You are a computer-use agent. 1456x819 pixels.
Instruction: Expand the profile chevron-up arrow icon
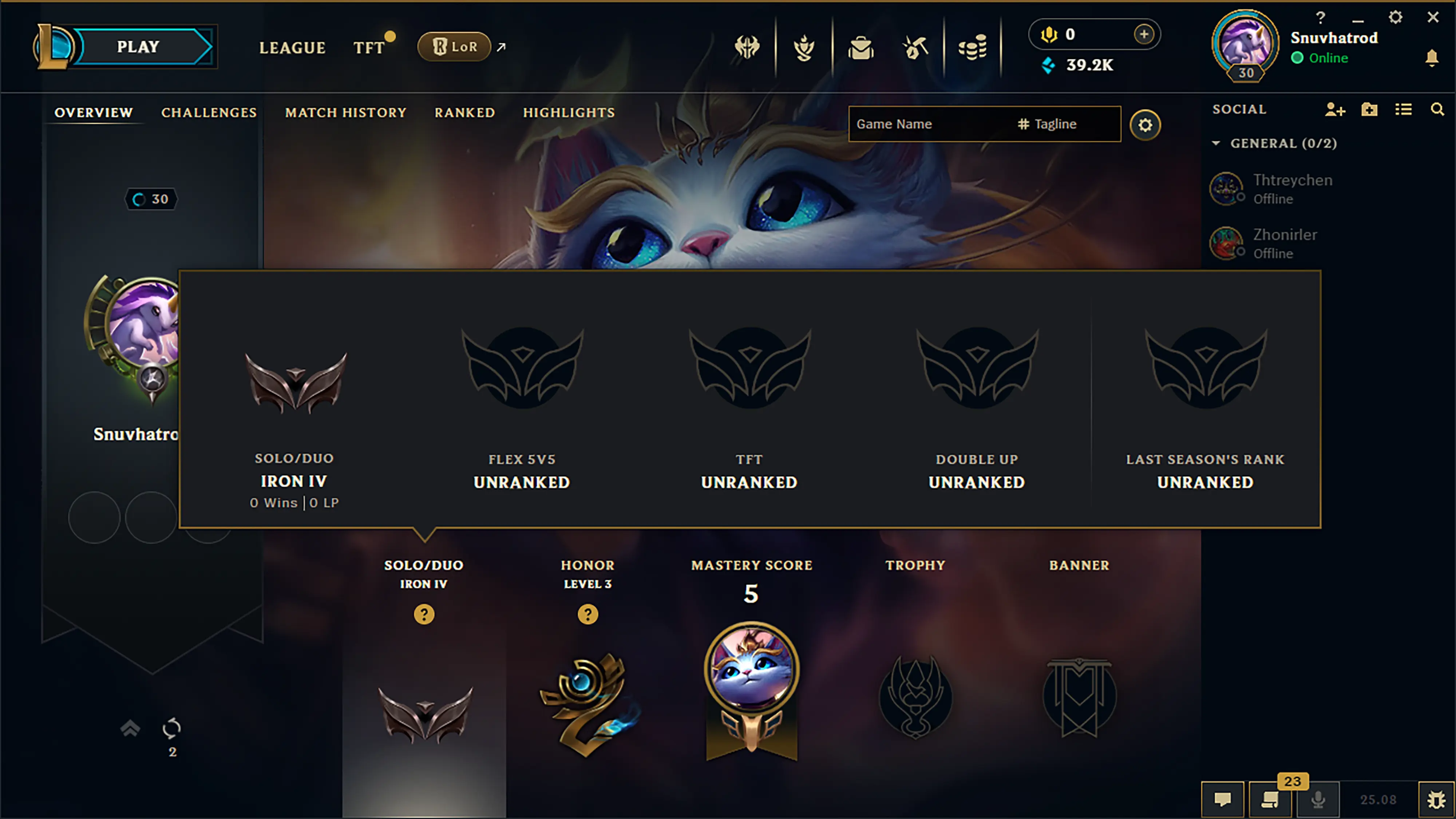pyautogui.click(x=130, y=728)
